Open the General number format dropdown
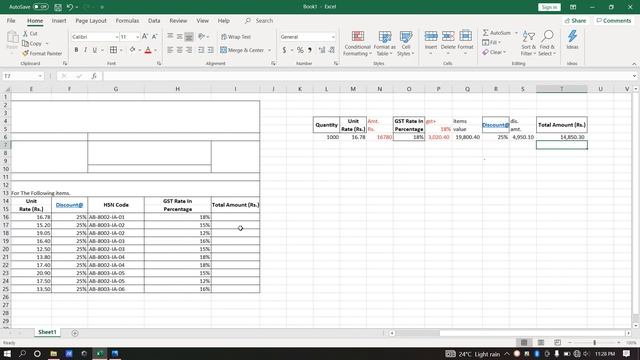Screen dimensions: 640x360 point(333,37)
